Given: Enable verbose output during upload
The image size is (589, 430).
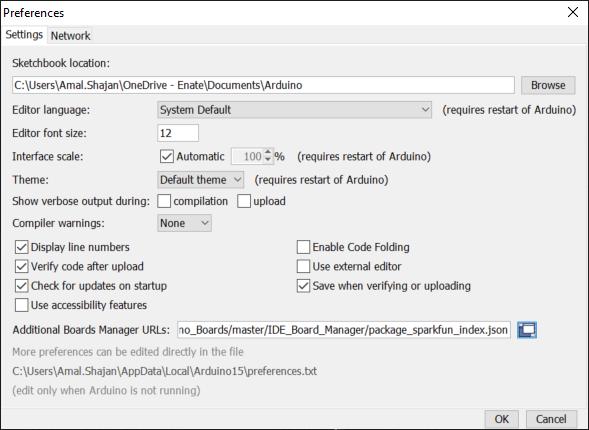Looking at the screenshot, I should click(244, 201).
